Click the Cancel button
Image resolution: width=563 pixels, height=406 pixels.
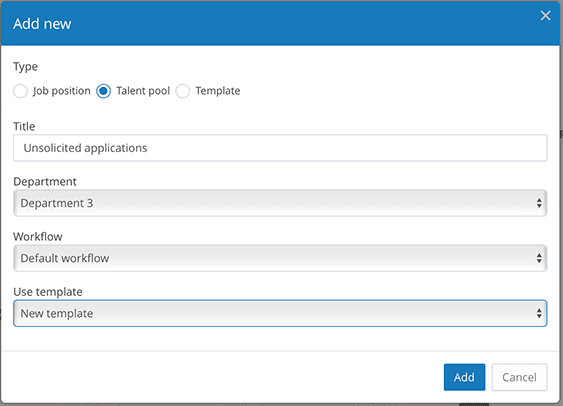click(519, 377)
